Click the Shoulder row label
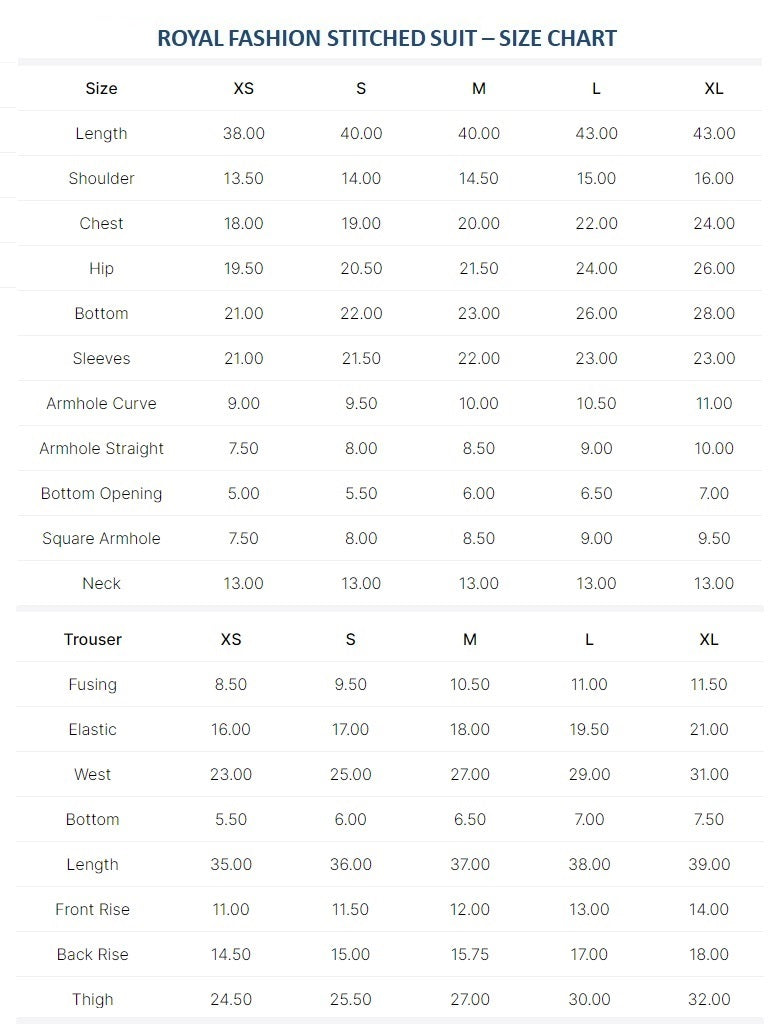The height and width of the screenshot is (1028, 772). [x=101, y=178]
